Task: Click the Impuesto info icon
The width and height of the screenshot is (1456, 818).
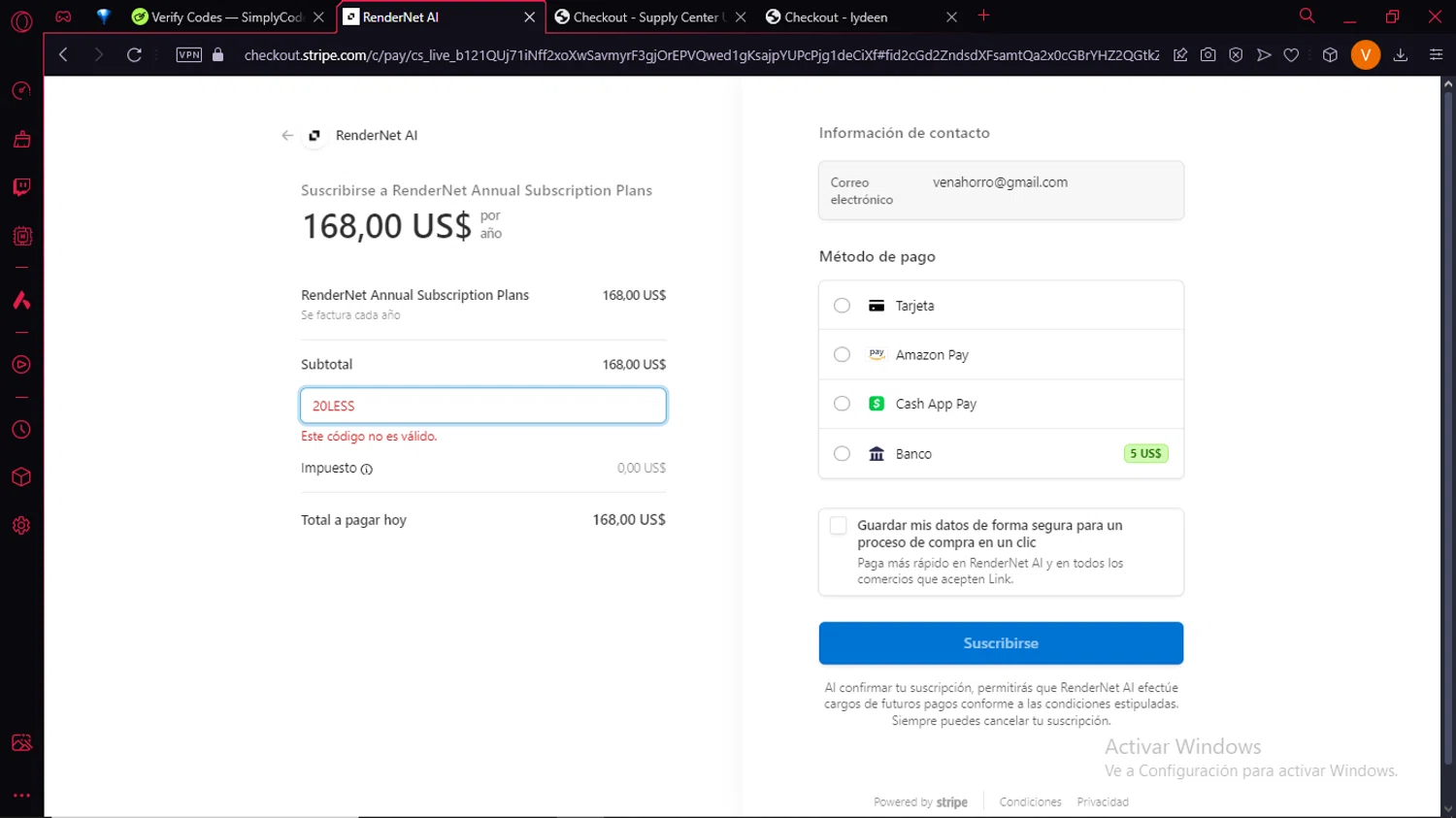Action: pyautogui.click(x=367, y=470)
